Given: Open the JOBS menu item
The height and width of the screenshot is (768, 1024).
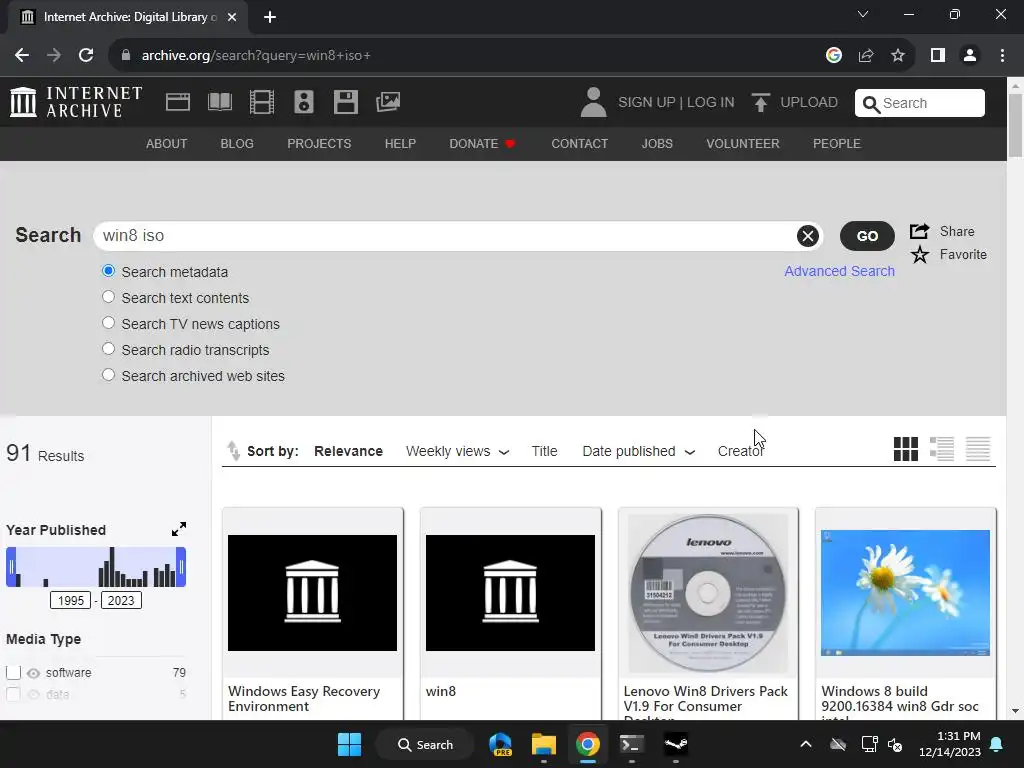Looking at the screenshot, I should tap(657, 144).
